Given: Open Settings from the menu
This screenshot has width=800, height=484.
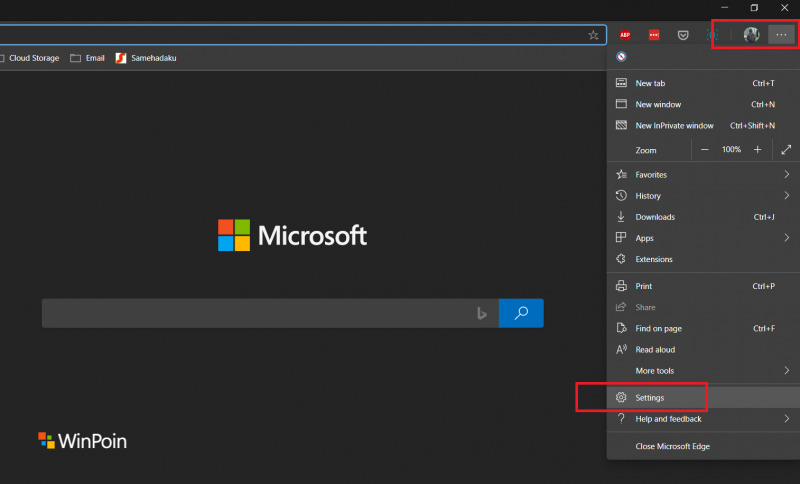Looking at the screenshot, I should (703, 398).
